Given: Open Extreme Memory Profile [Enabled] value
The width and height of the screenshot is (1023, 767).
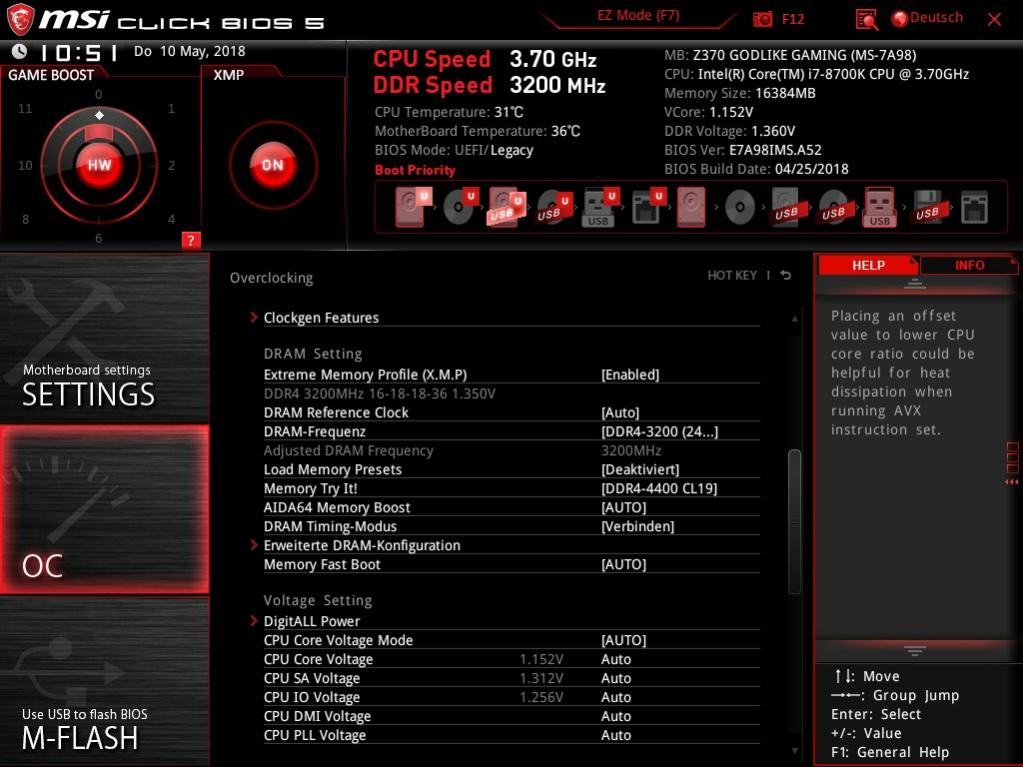Looking at the screenshot, I should [x=630, y=374].
